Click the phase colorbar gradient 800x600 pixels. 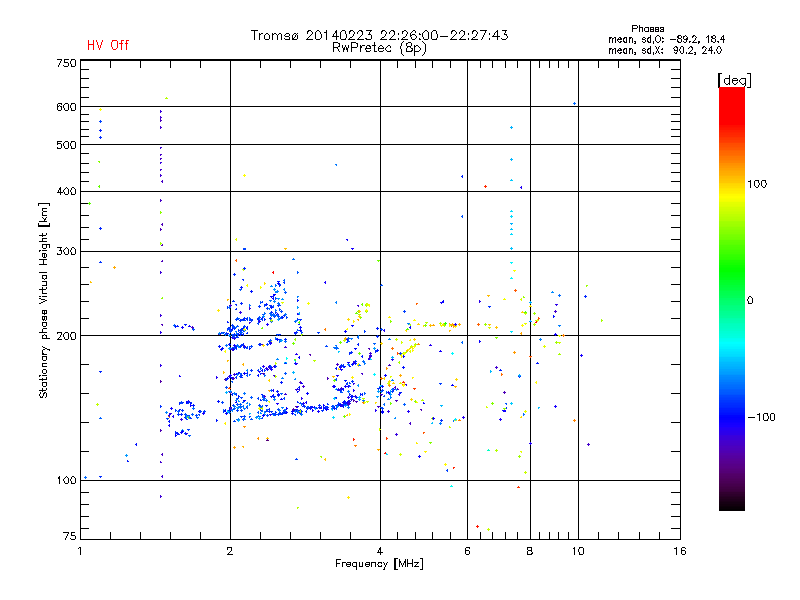tap(732, 299)
